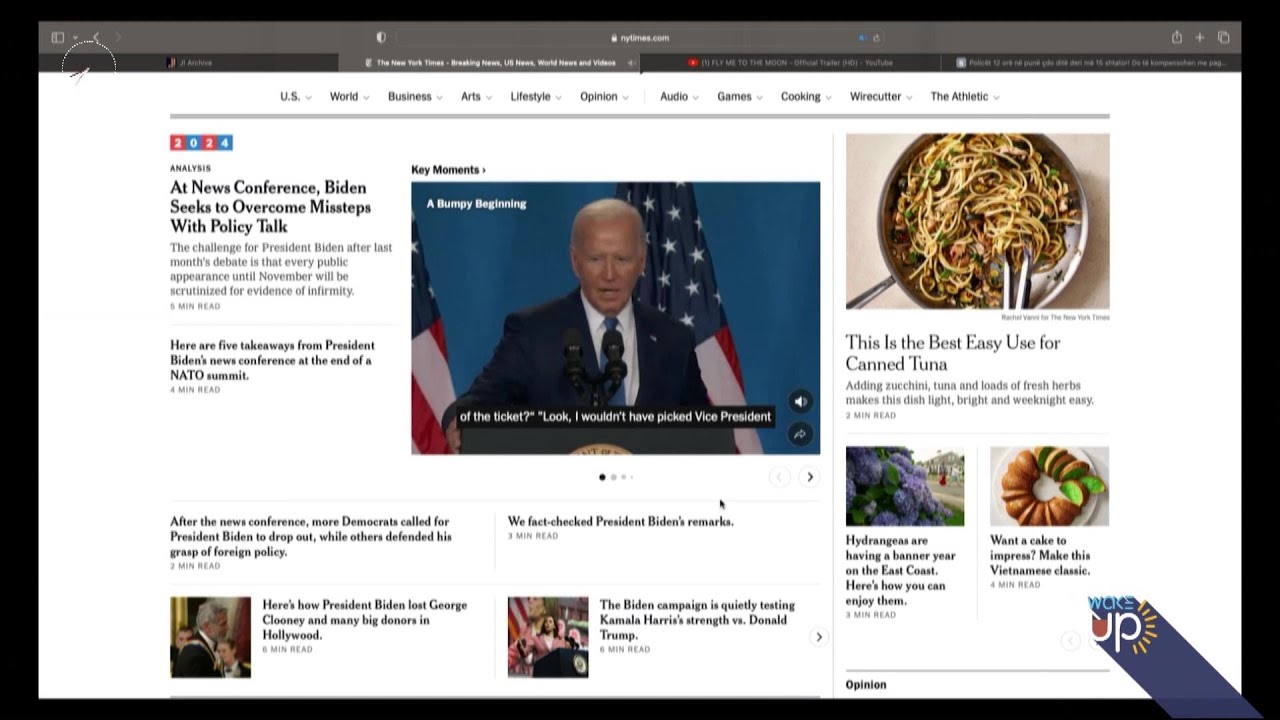This screenshot has height=720, width=1280.
Task: Select The New York Times tab
Action: [489, 63]
